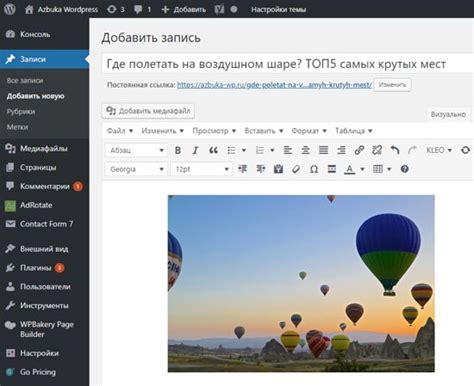The width and height of the screenshot is (474, 386).
Task: Open the Изменить editor menu
Action: click(163, 131)
